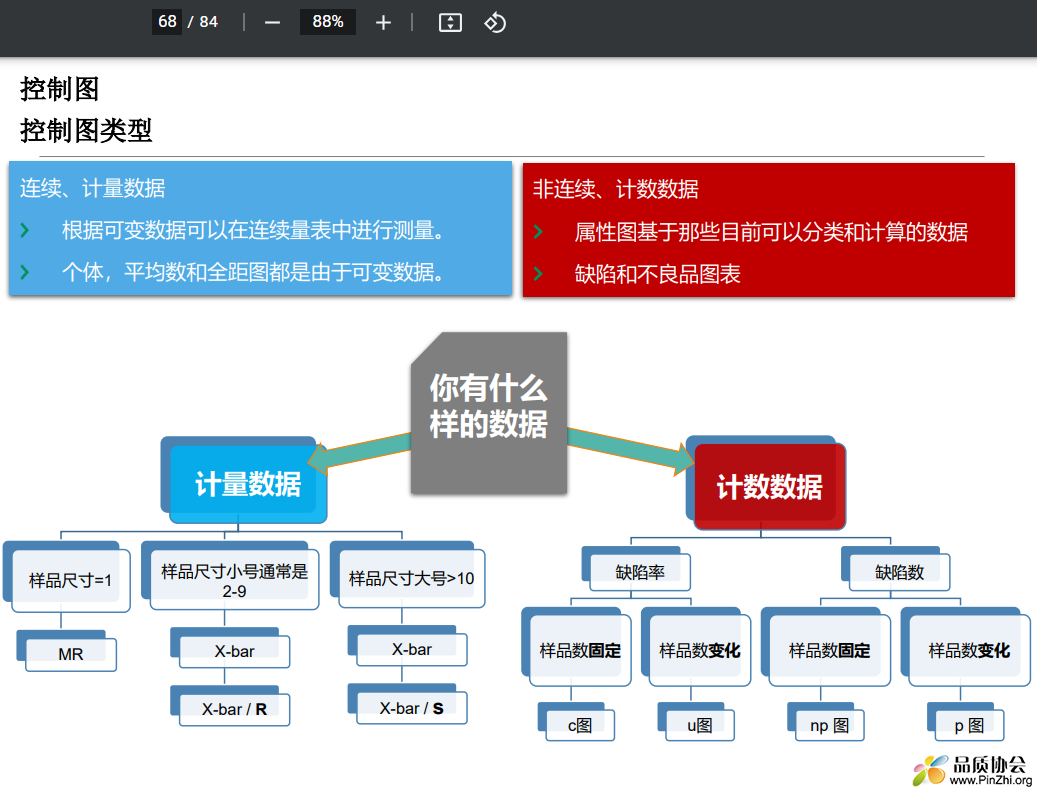Click the 缺陷和不良品图表 bullet line

(657, 274)
